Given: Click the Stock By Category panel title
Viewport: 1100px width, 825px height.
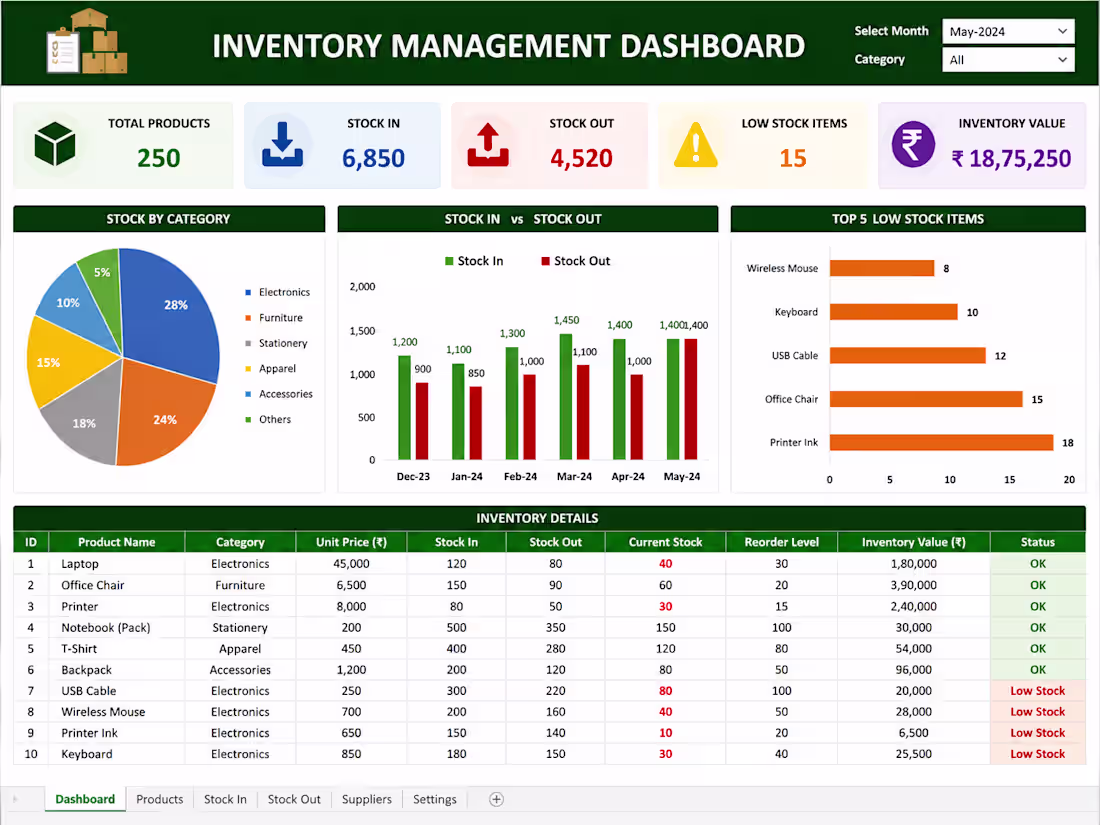Looking at the screenshot, I should click(168, 219).
